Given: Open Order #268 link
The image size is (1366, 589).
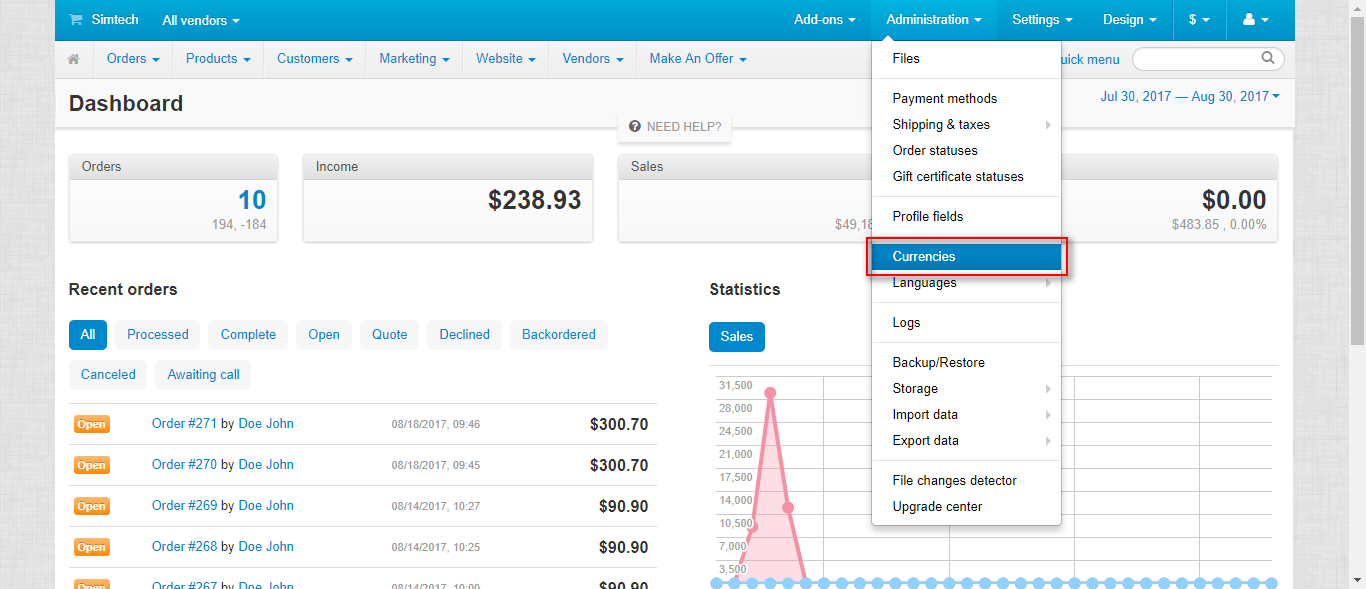Looking at the screenshot, I should point(184,547).
